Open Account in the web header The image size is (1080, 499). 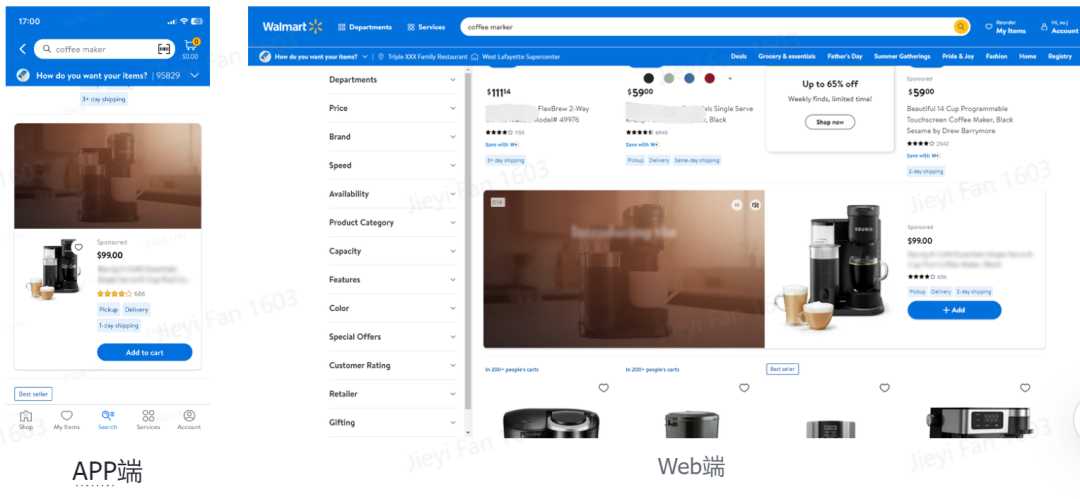[1060, 27]
